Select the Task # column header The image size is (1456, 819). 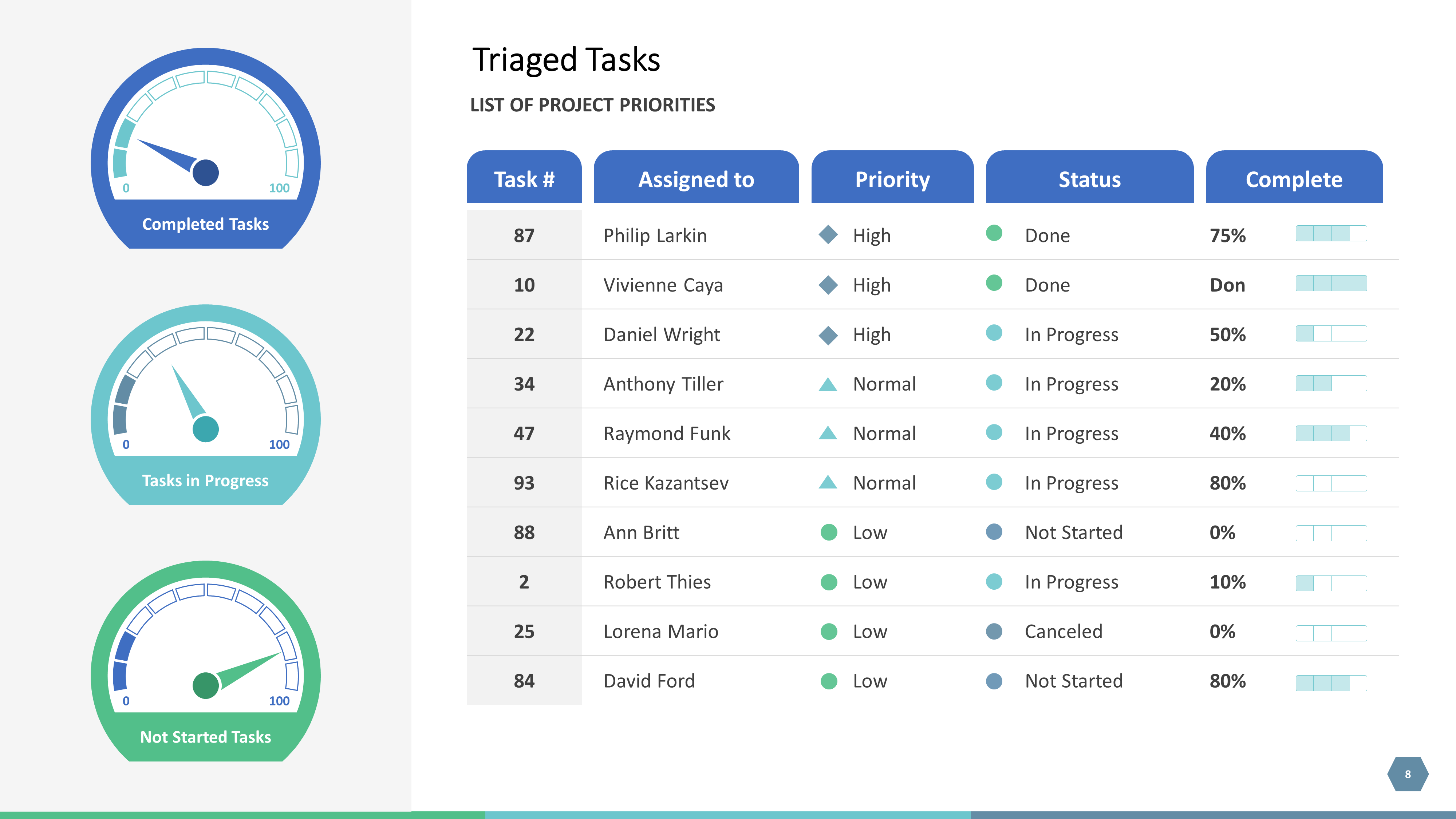point(524,179)
